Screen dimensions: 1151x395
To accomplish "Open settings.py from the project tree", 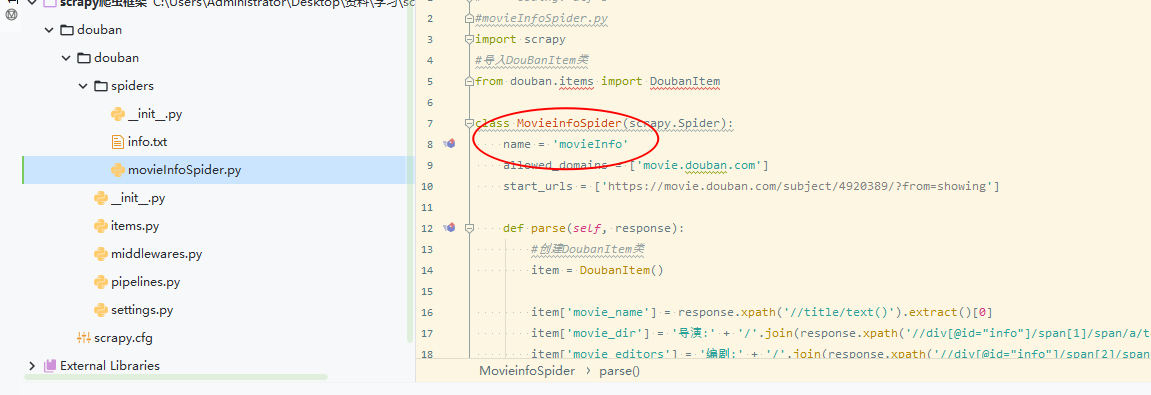I will point(142,310).
